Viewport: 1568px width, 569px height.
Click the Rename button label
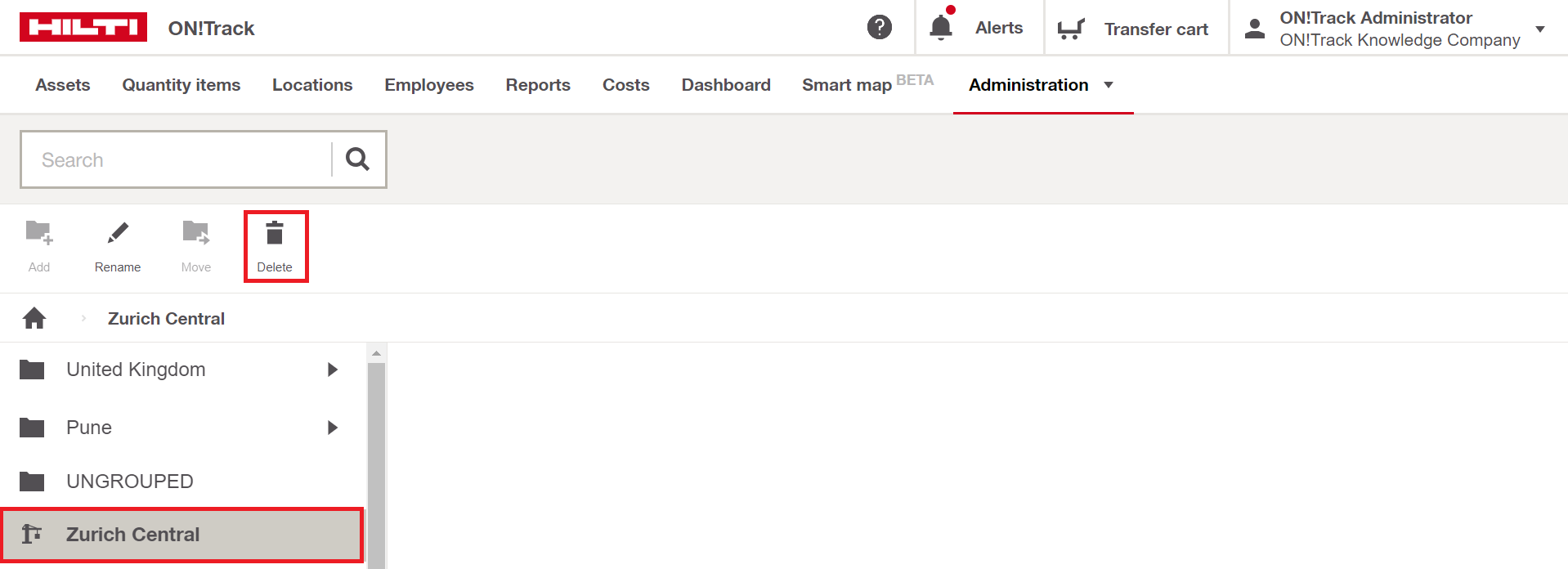tap(118, 267)
